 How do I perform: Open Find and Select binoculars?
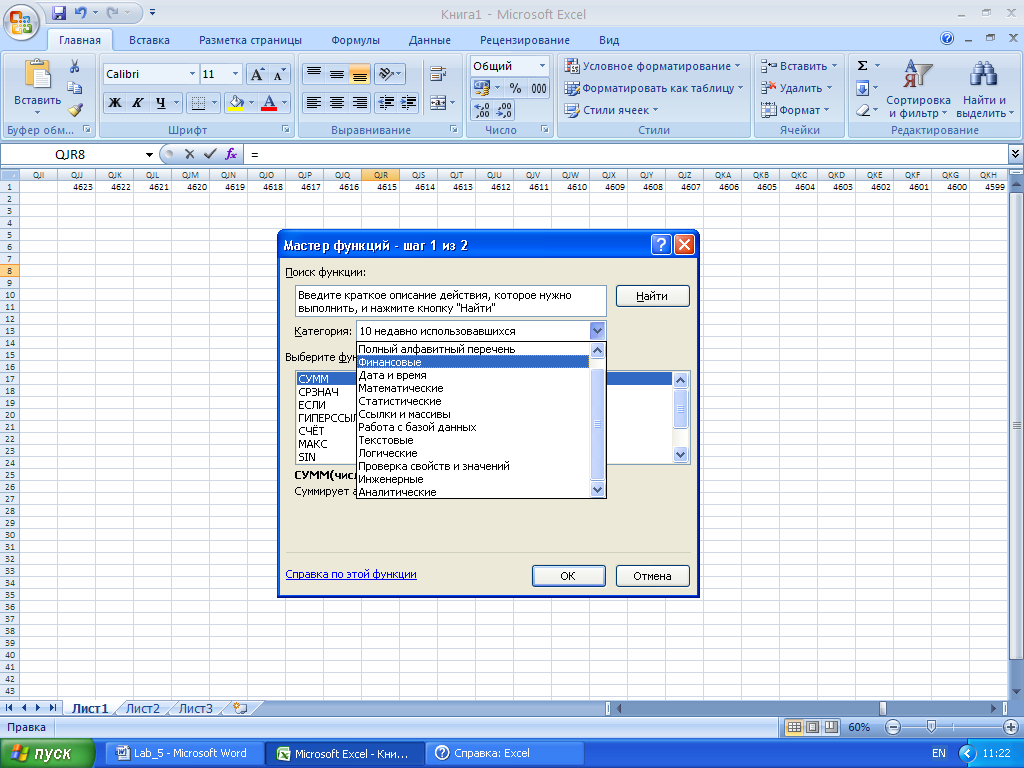pos(983,89)
